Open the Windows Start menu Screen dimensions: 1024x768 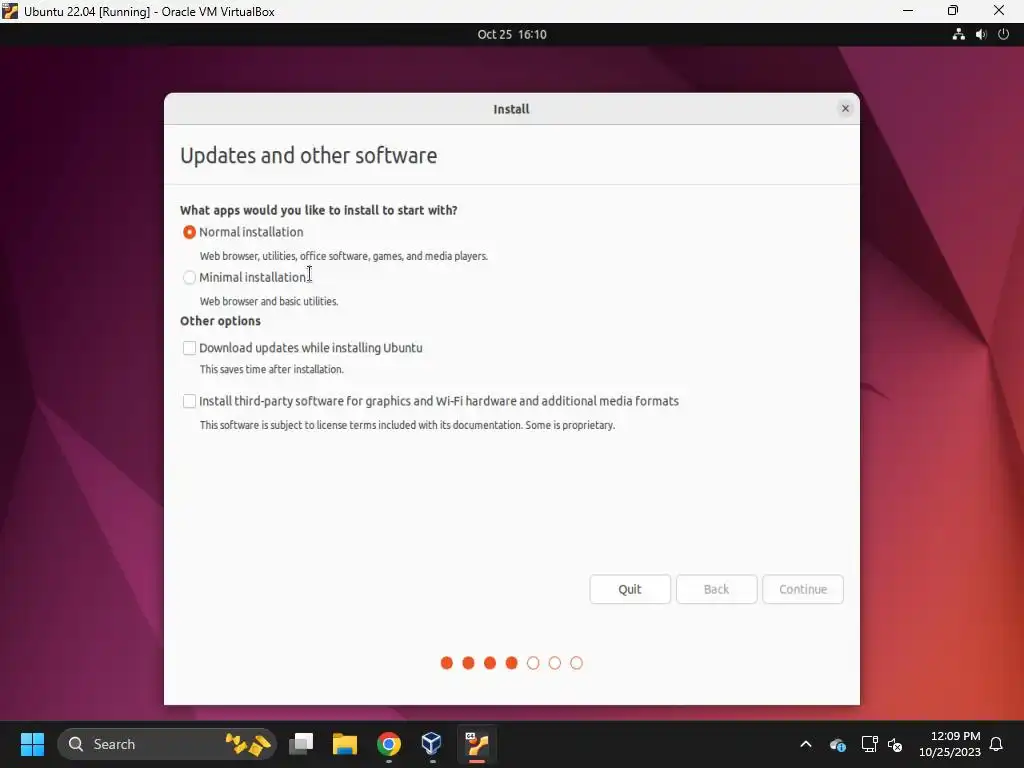(x=32, y=744)
